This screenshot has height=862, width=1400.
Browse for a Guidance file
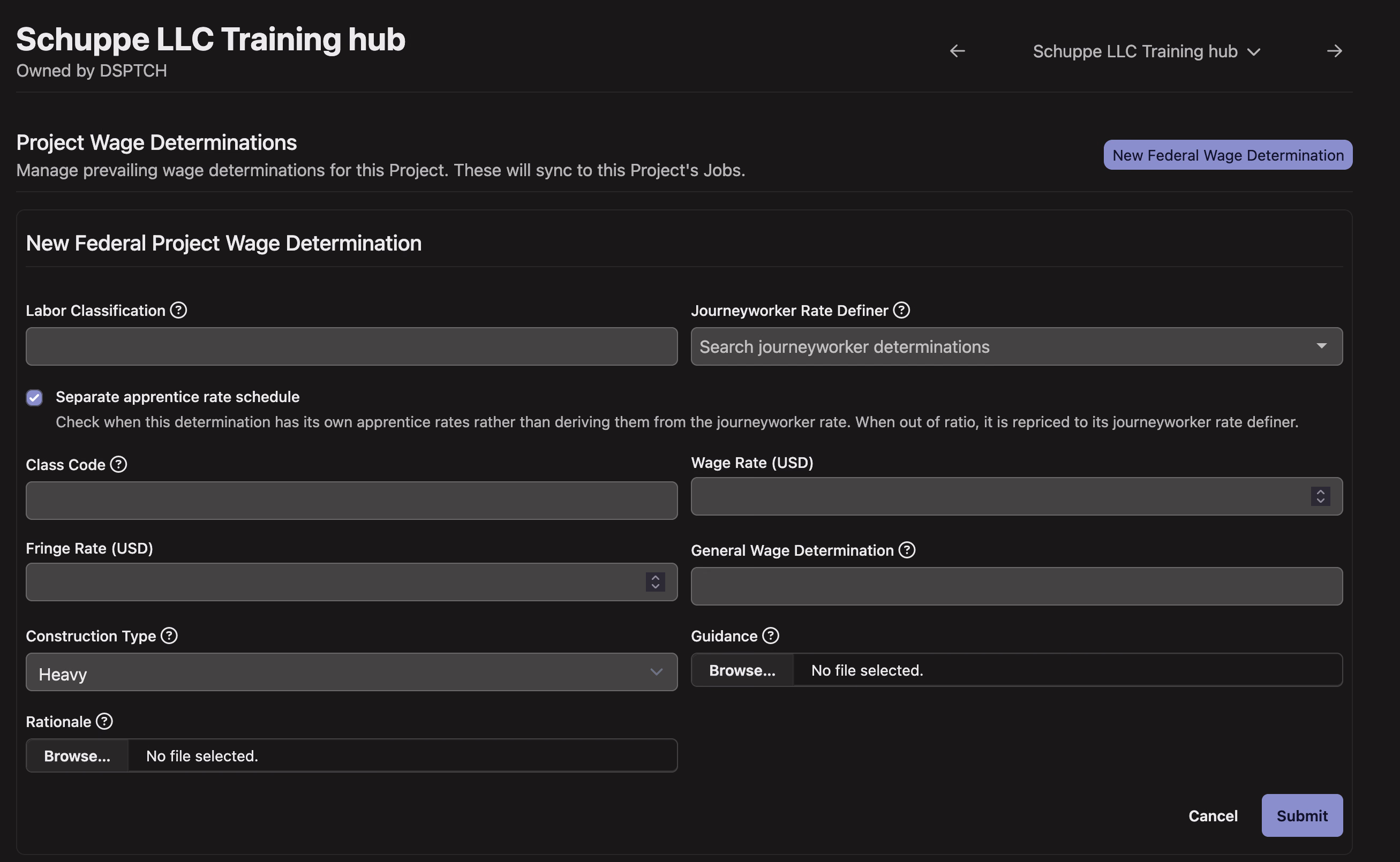(742, 670)
